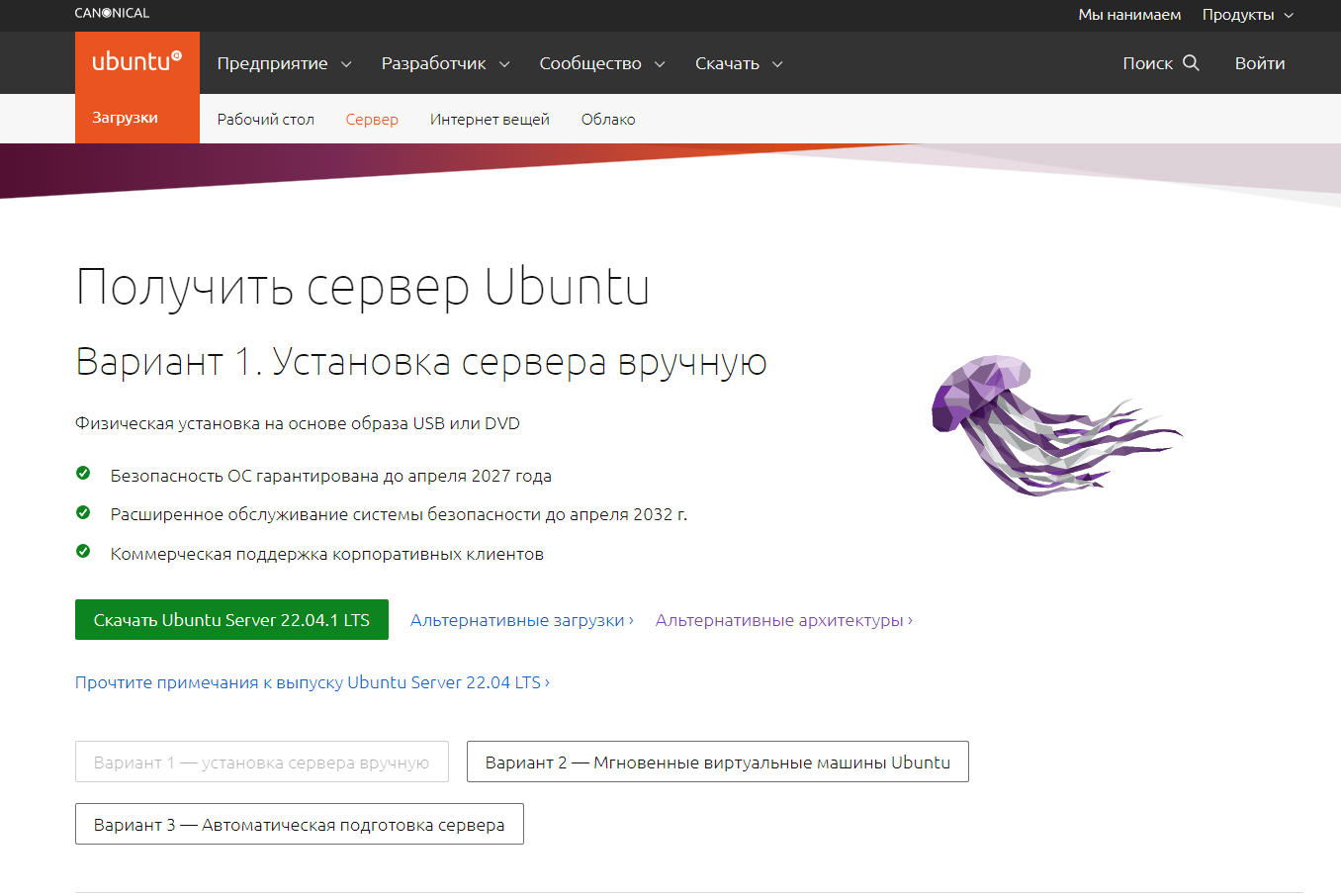Expand the Сообщество dropdown menu
1341x896 pixels.
click(601, 63)
